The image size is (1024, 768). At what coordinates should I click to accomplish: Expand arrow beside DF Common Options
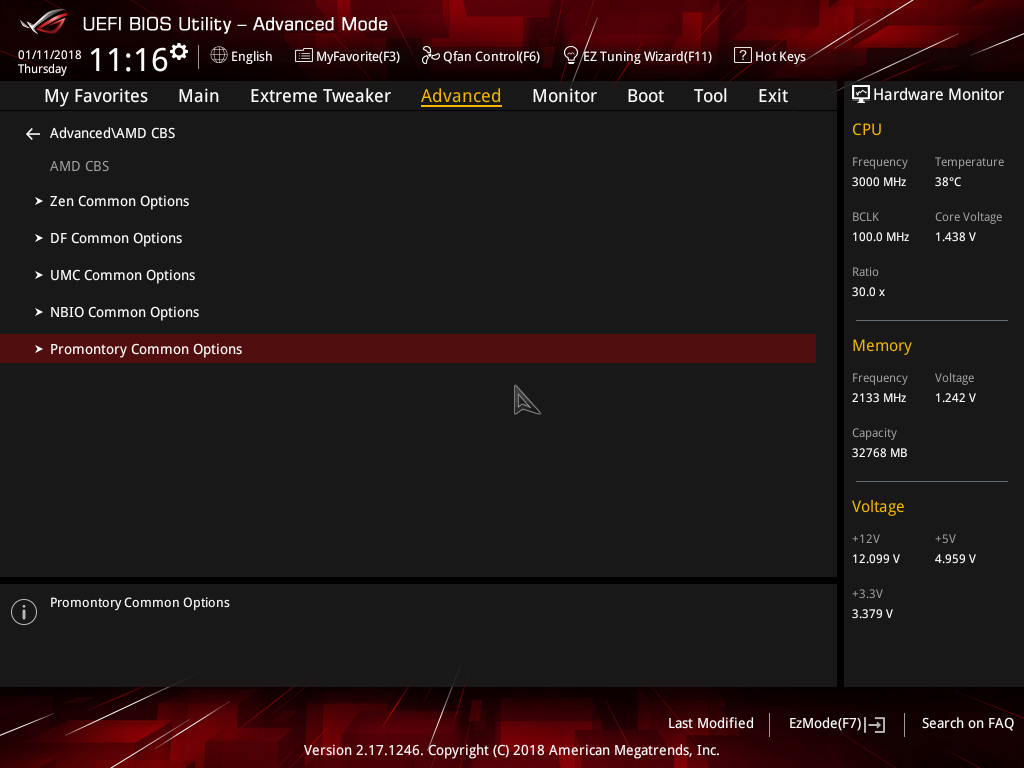[39, 238]
